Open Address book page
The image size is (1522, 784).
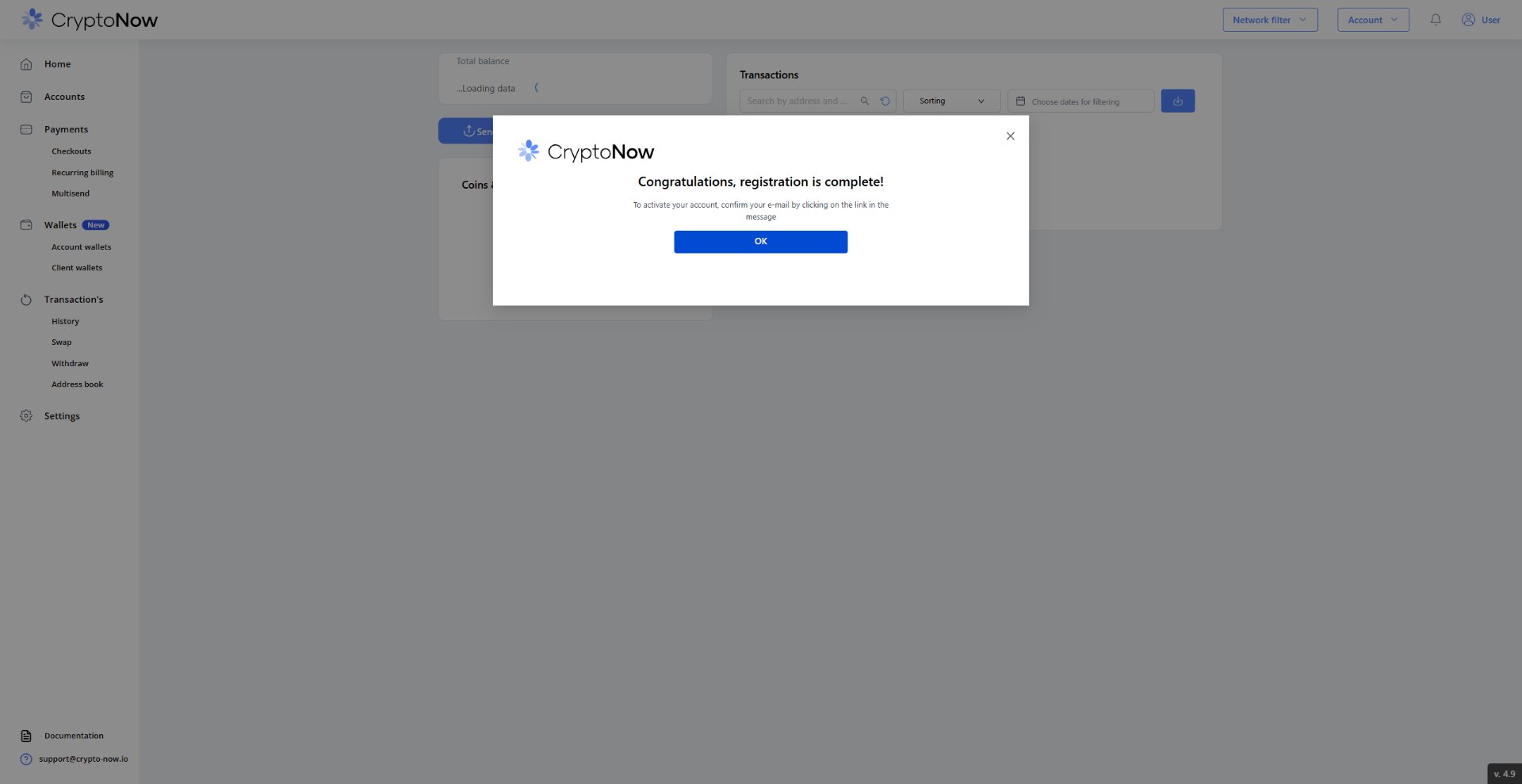point(77,384)
